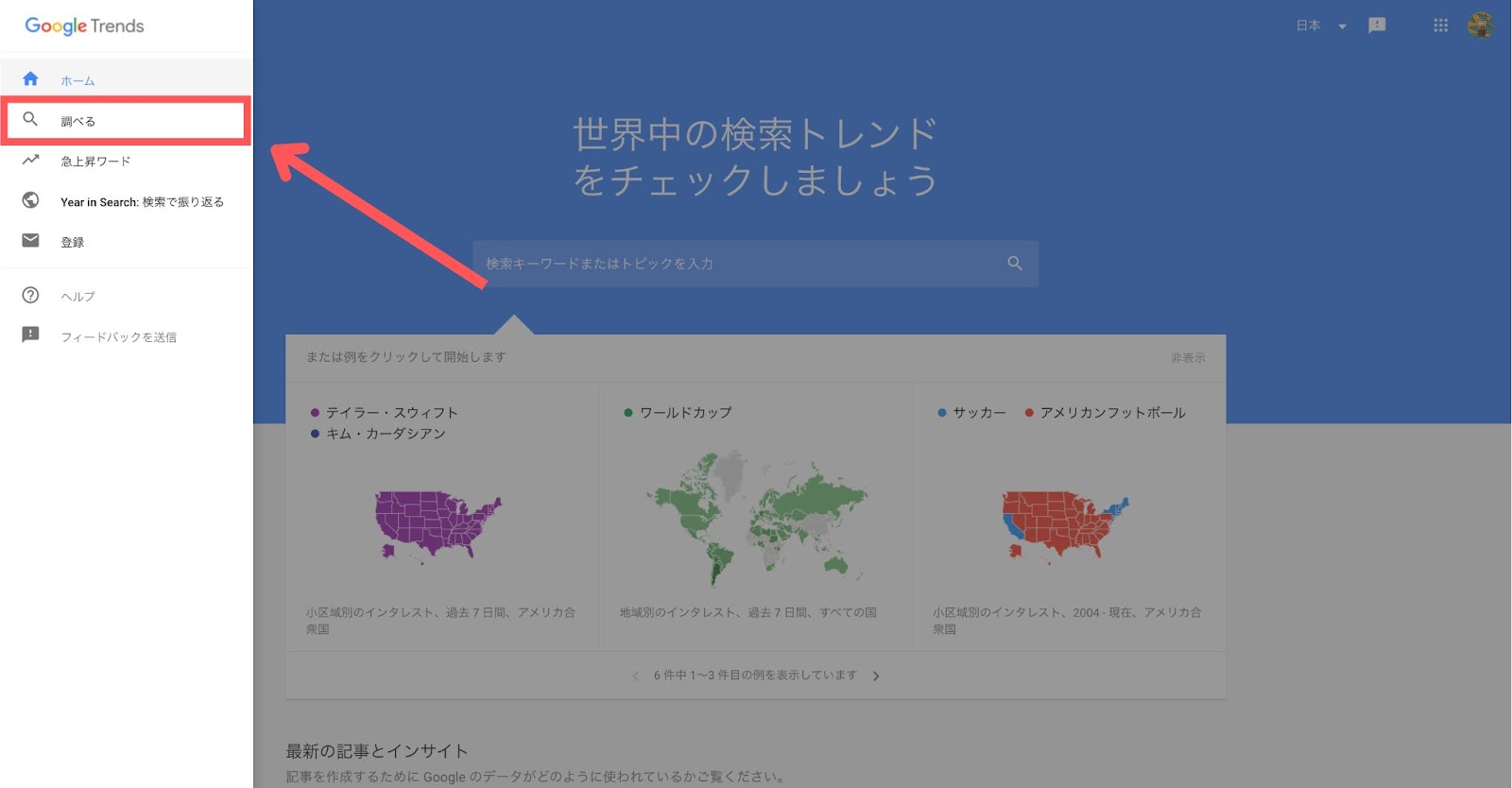The width and height of the screenshot is (1512, 788).
Task: Open ワールドカップ example
Action: [685, 413]
